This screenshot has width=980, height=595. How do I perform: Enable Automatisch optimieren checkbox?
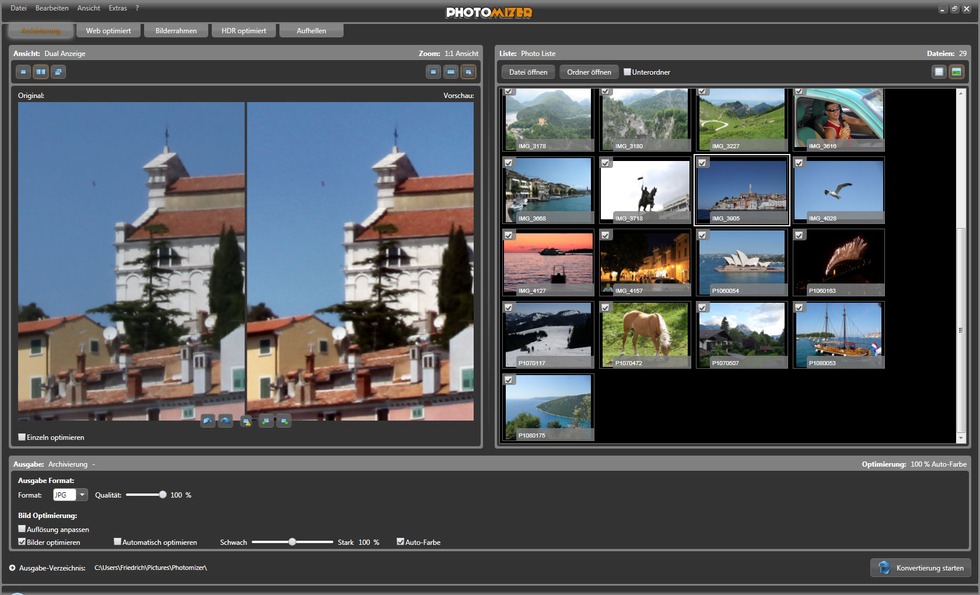[x=117, y=542]
